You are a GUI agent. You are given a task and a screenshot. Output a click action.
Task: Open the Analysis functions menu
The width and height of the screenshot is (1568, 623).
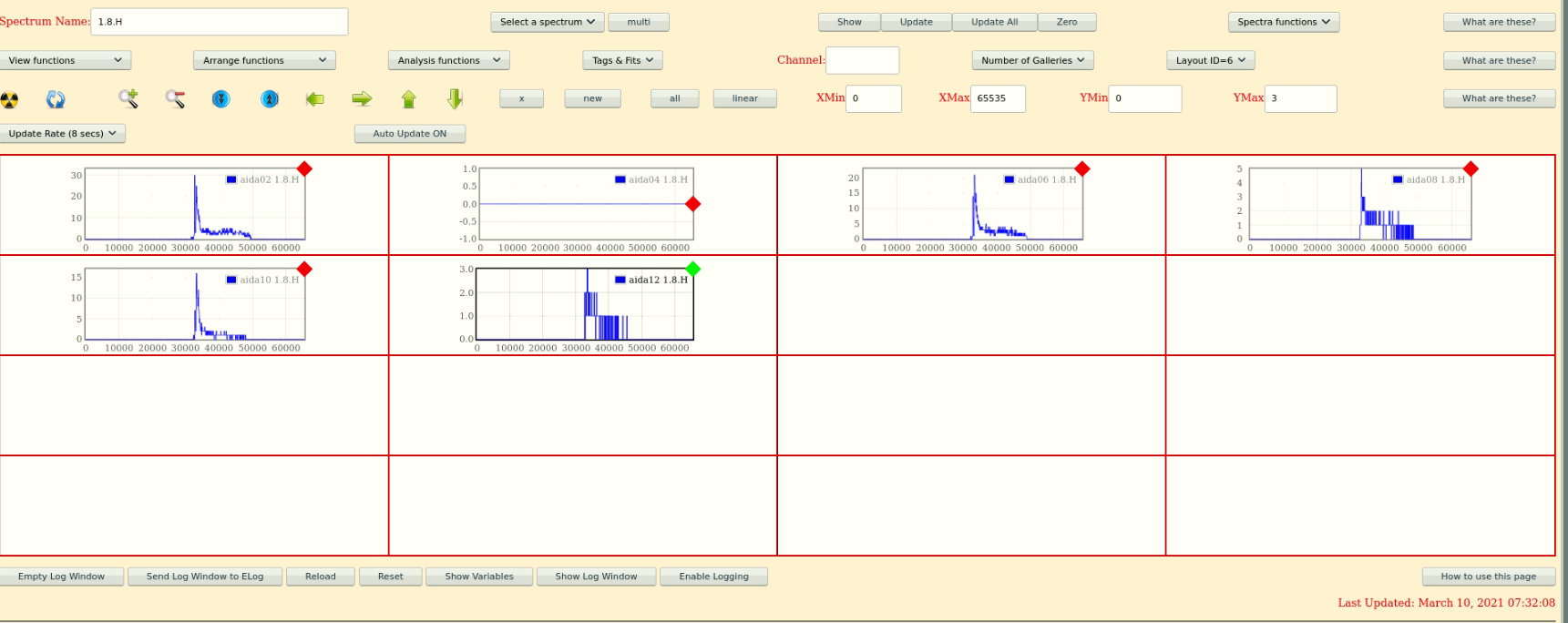coord(449,60)
